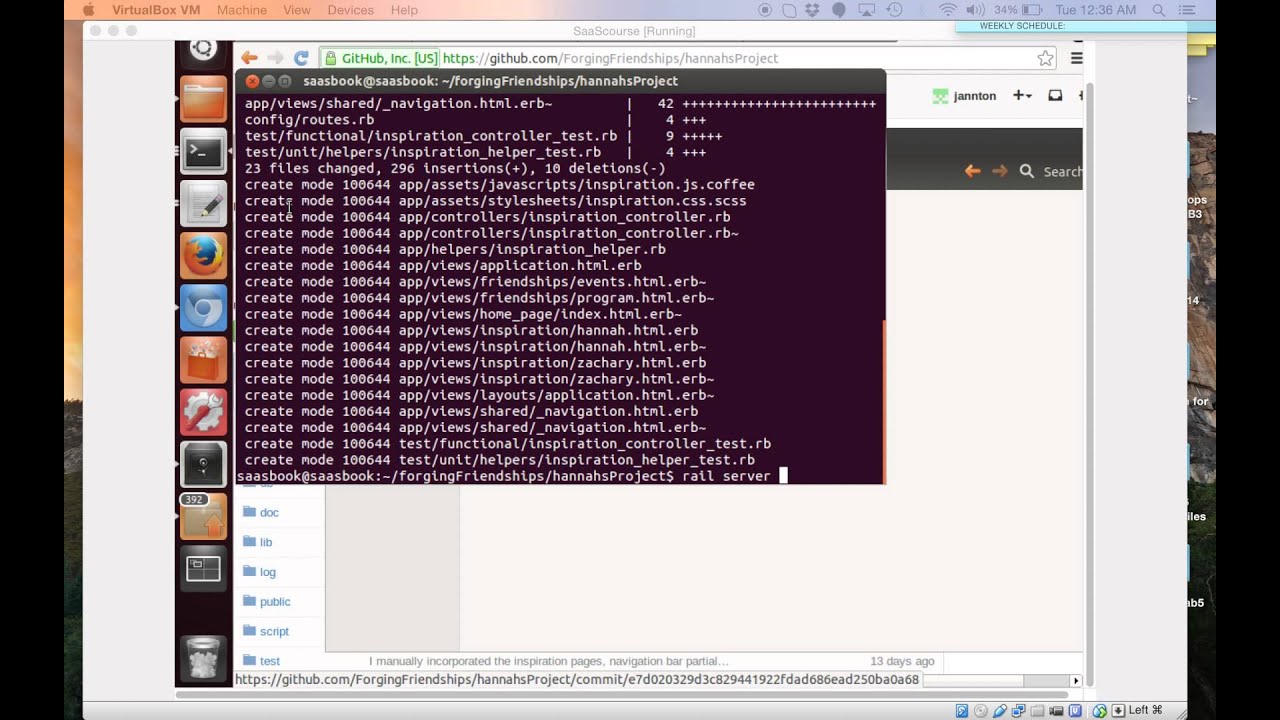Open the Files folder in the Ubuntu launcher

pyautogui.click(x=203, y=100)
